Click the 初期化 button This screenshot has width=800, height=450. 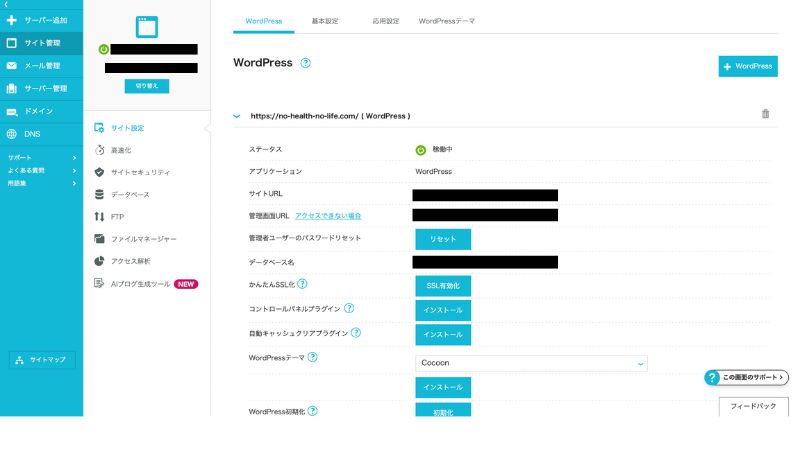point(443,410)
